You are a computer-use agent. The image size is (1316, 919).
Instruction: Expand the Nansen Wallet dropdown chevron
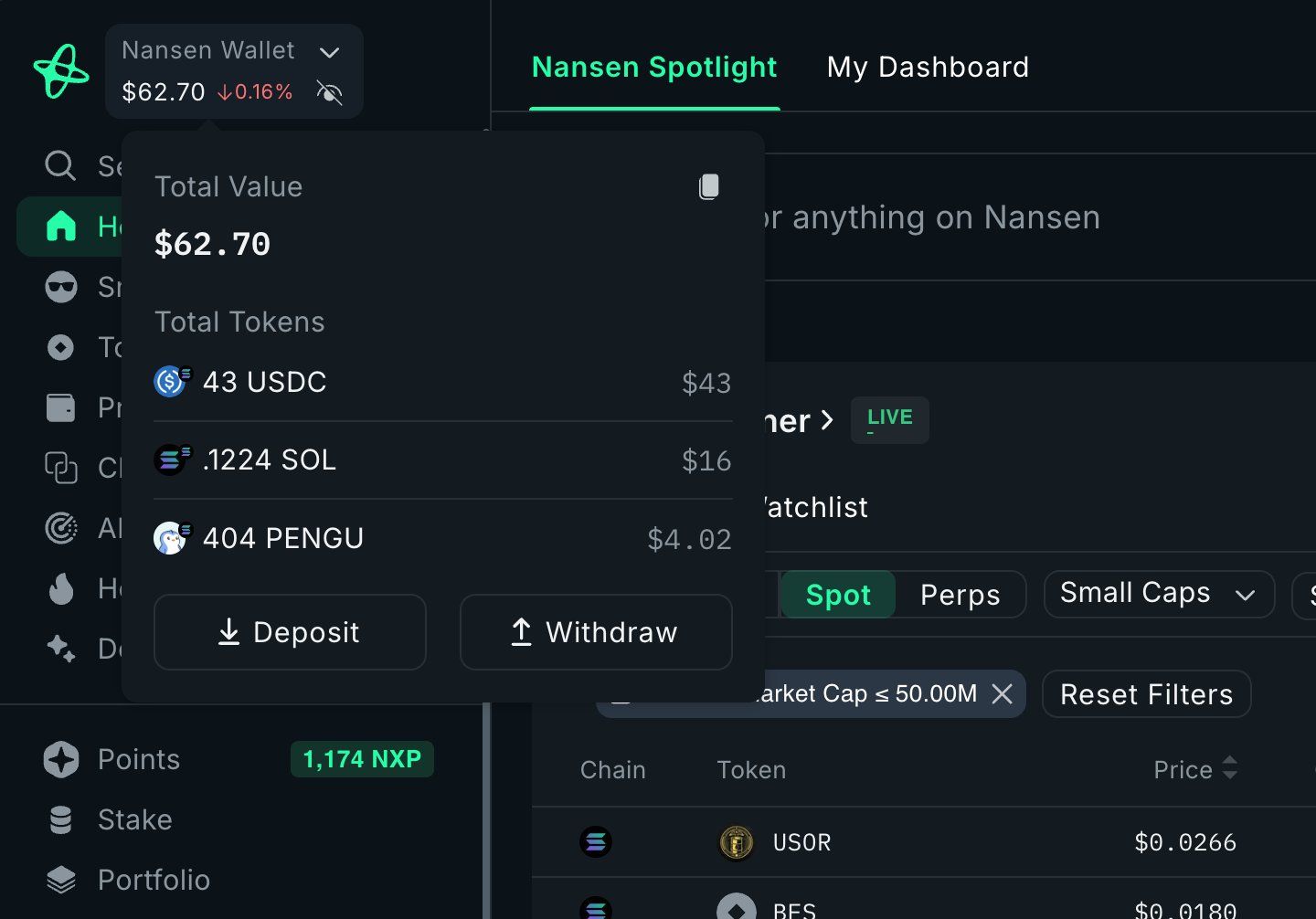pos(329,52)
